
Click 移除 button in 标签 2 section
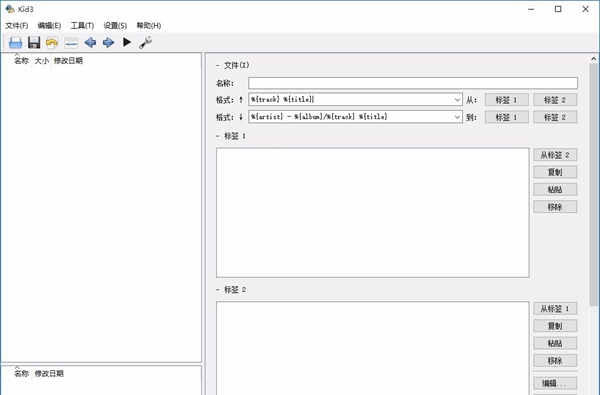pos(555,361)
